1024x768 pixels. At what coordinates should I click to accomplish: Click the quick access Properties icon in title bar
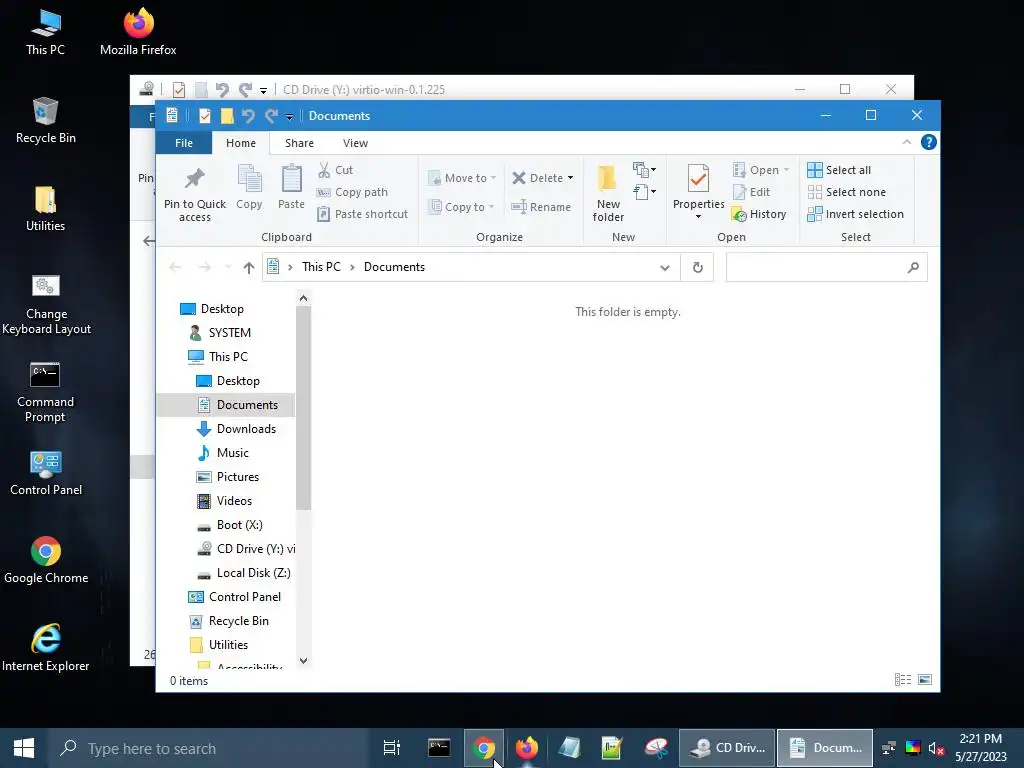(x=204, y=116)
